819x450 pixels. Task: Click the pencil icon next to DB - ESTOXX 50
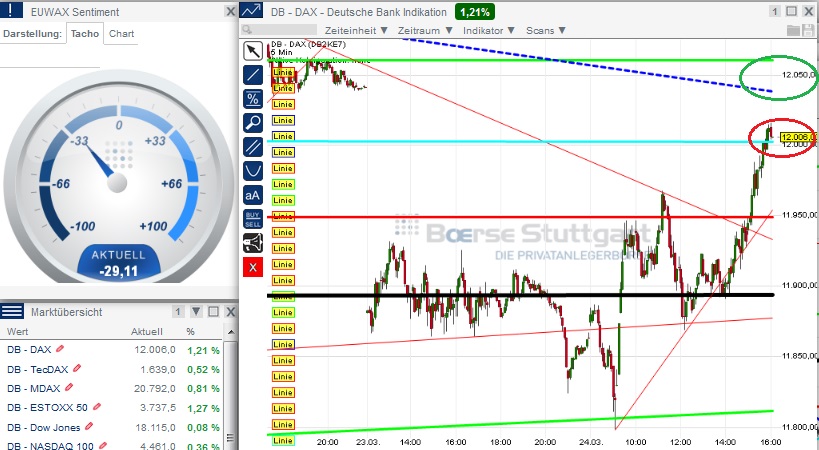97,407
